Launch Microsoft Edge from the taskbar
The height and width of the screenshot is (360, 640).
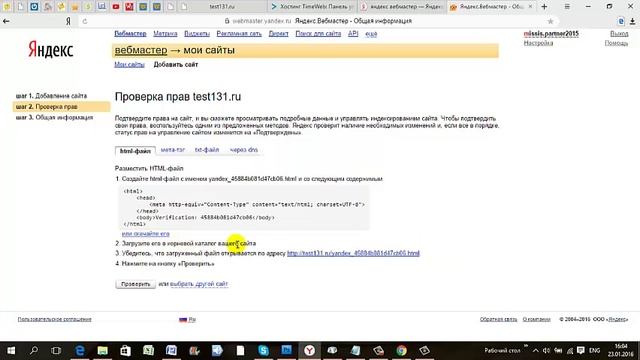pyautogui.click(x=80, y=350)
